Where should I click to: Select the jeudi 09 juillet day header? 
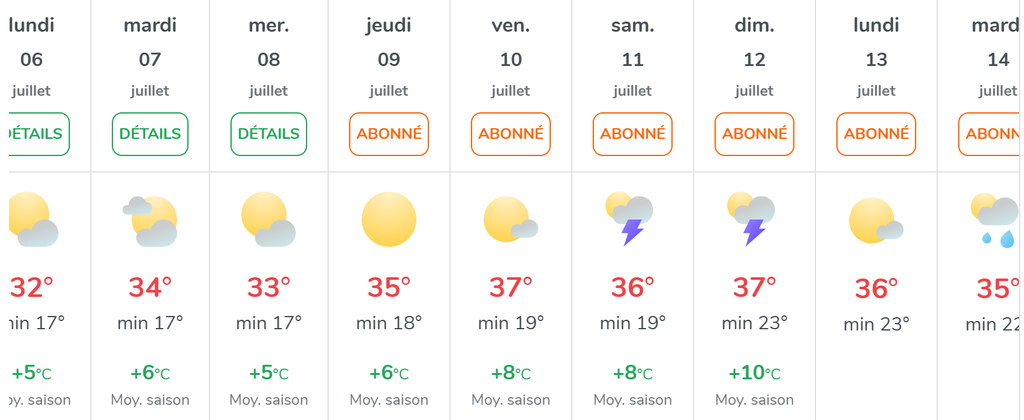[x=389, y=58]
